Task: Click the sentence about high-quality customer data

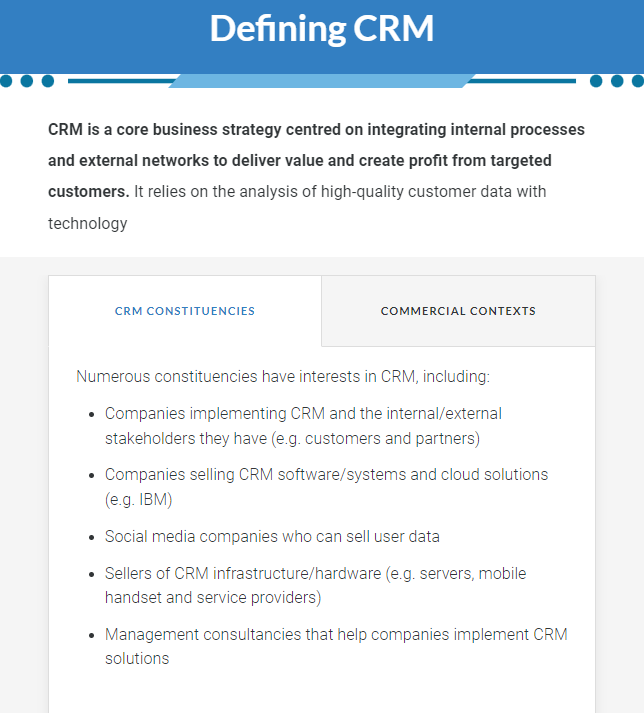Action: click(297, 207)
